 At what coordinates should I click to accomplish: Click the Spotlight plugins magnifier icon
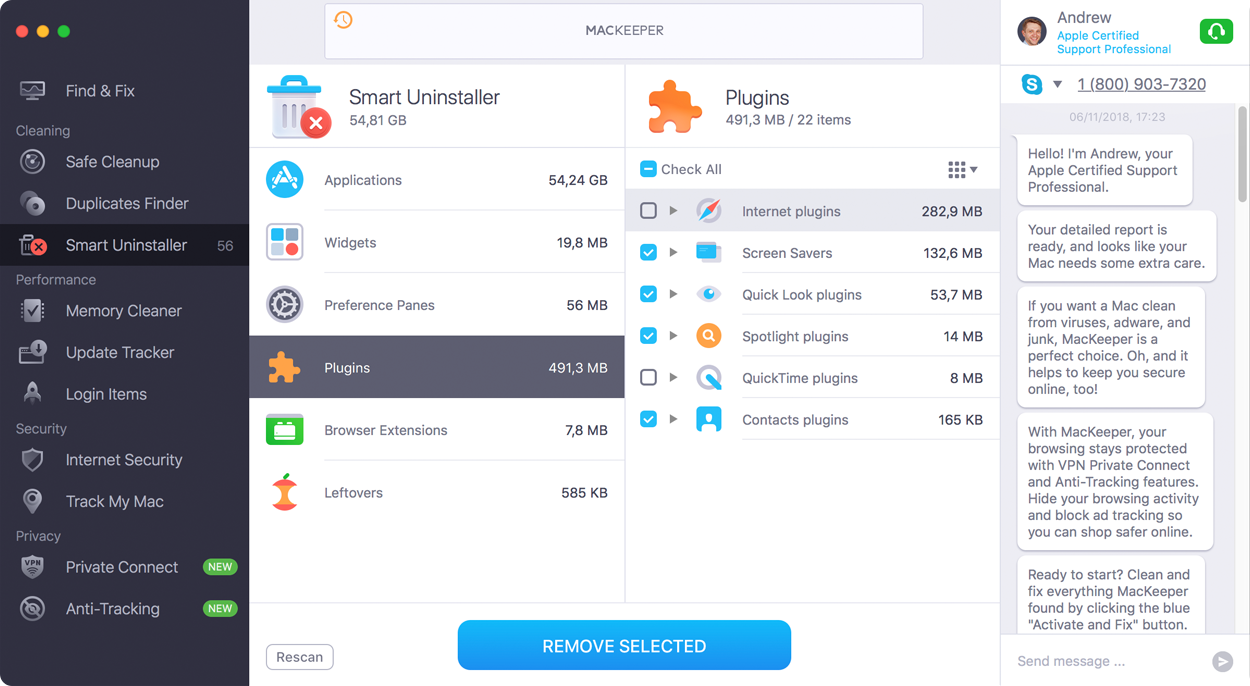pos(709,336)
